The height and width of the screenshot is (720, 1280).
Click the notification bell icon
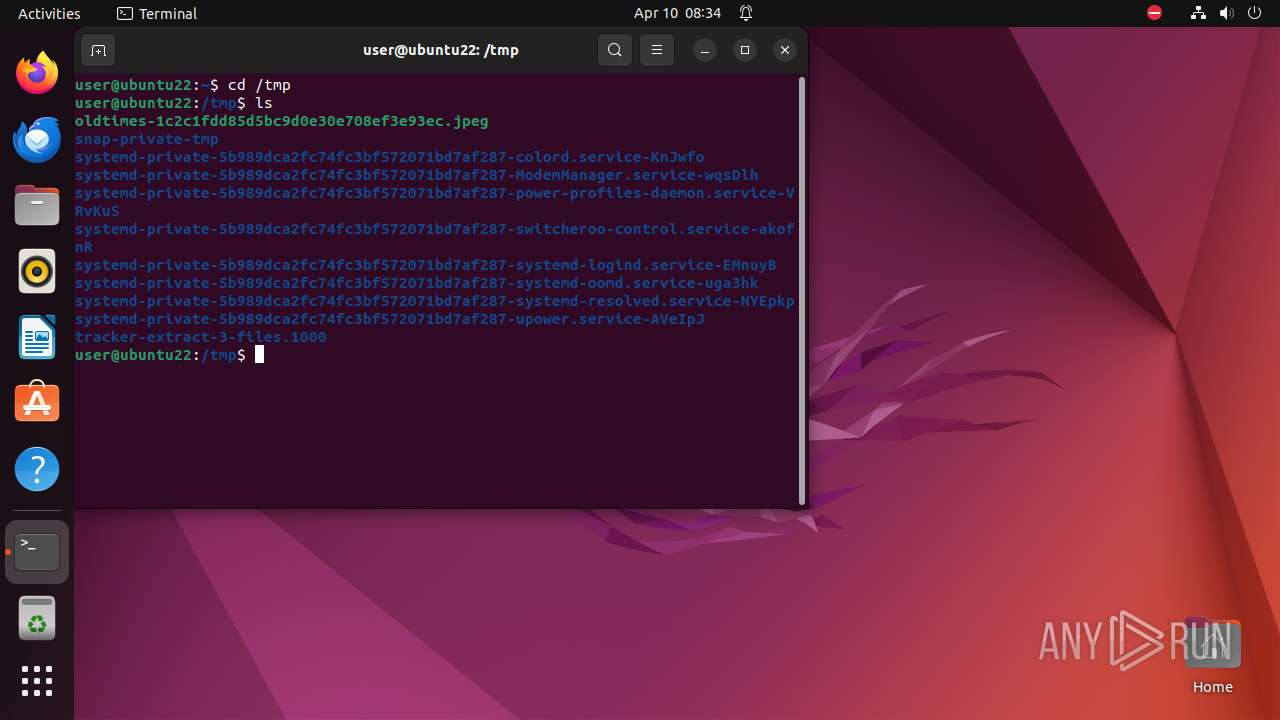[746, 13]
